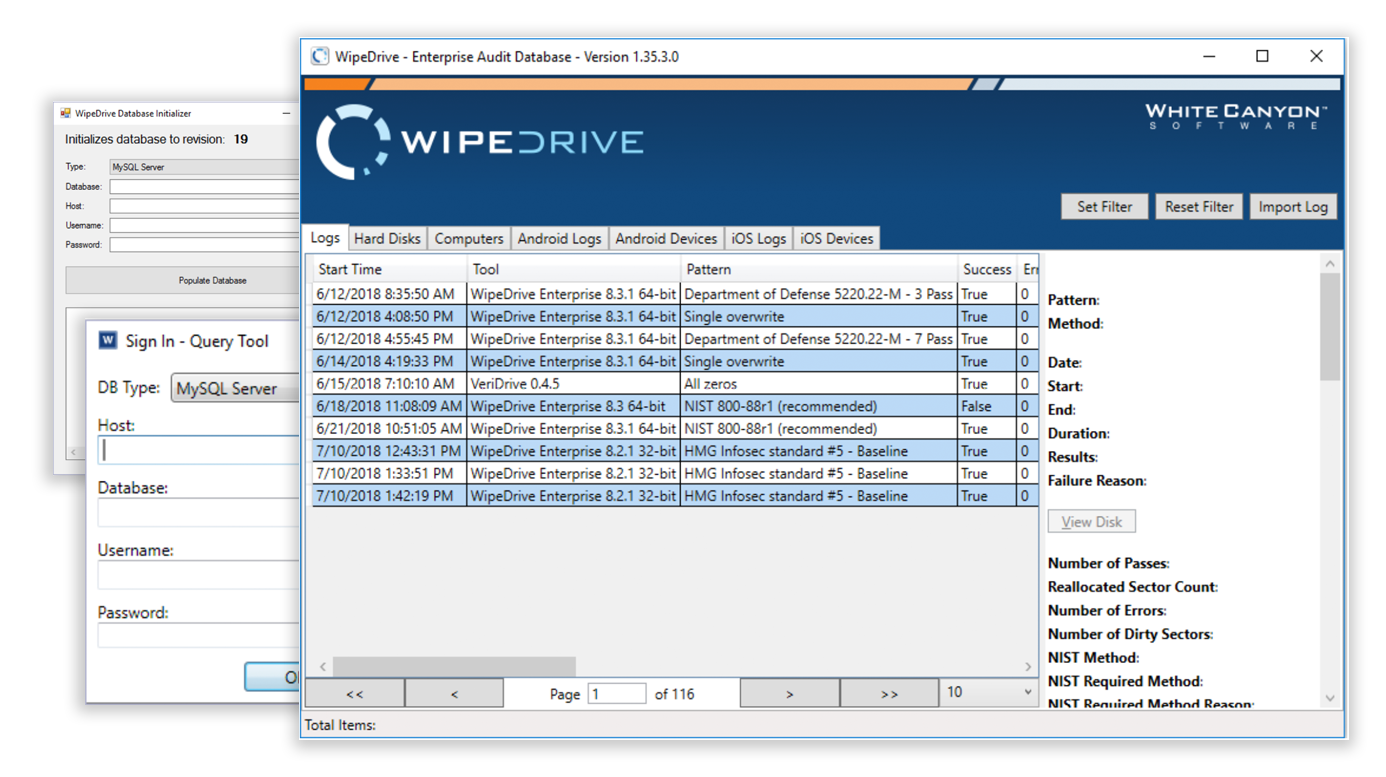Open DB Type dropdown in Sign In window

click(236, 388)
